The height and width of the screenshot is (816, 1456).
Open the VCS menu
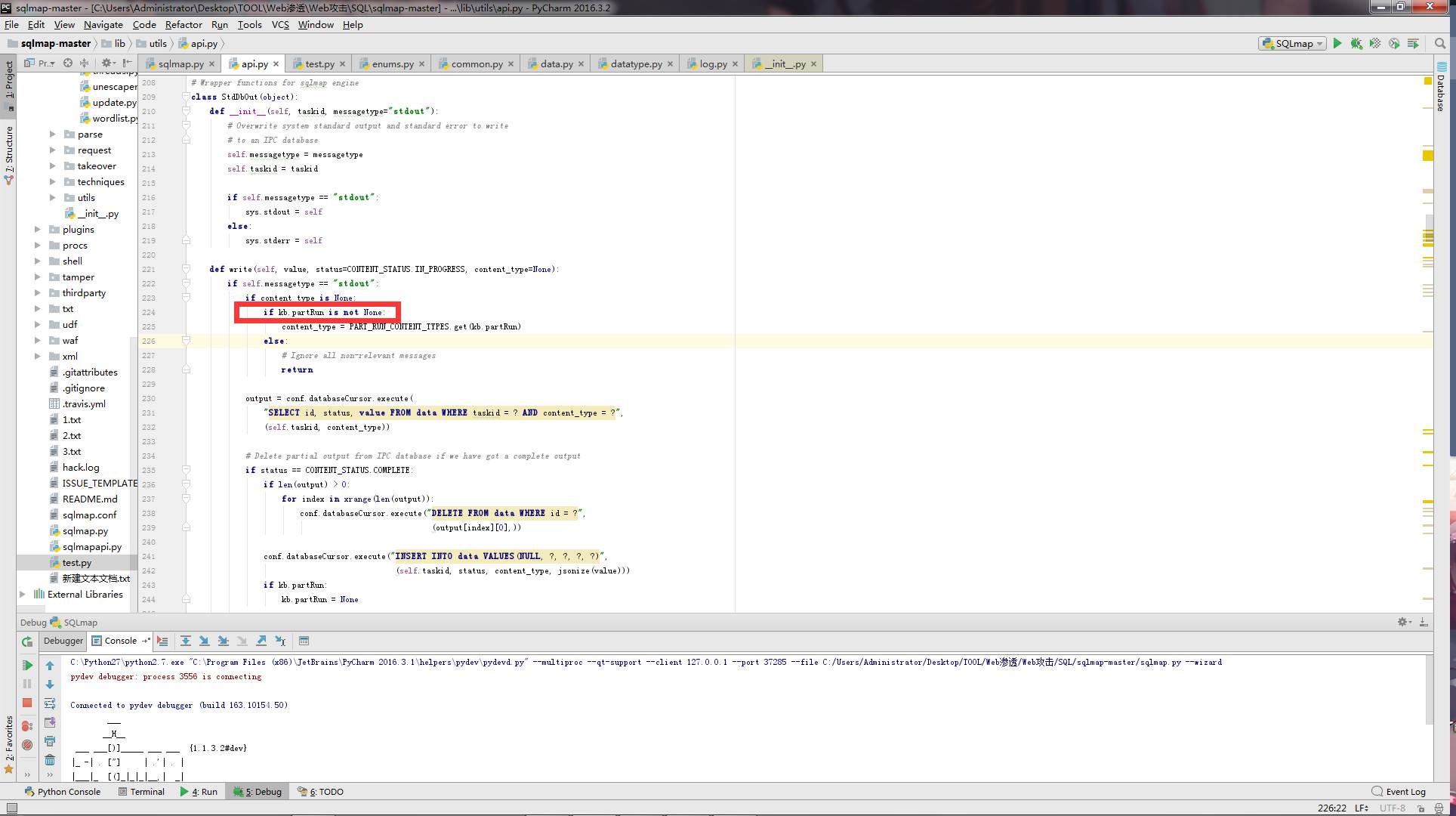280,25
